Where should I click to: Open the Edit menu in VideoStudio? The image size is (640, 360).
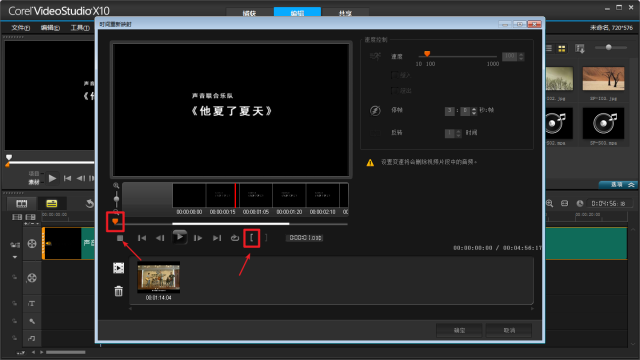coord(50,28)
